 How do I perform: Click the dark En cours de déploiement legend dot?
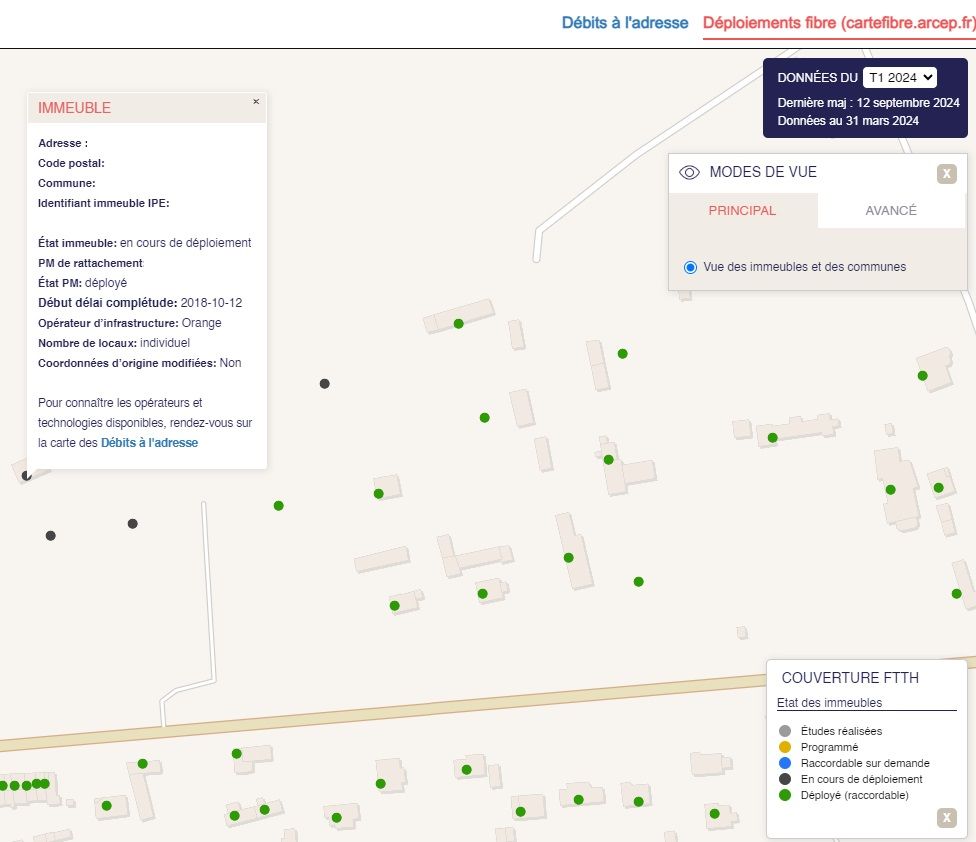pos(785,779)
